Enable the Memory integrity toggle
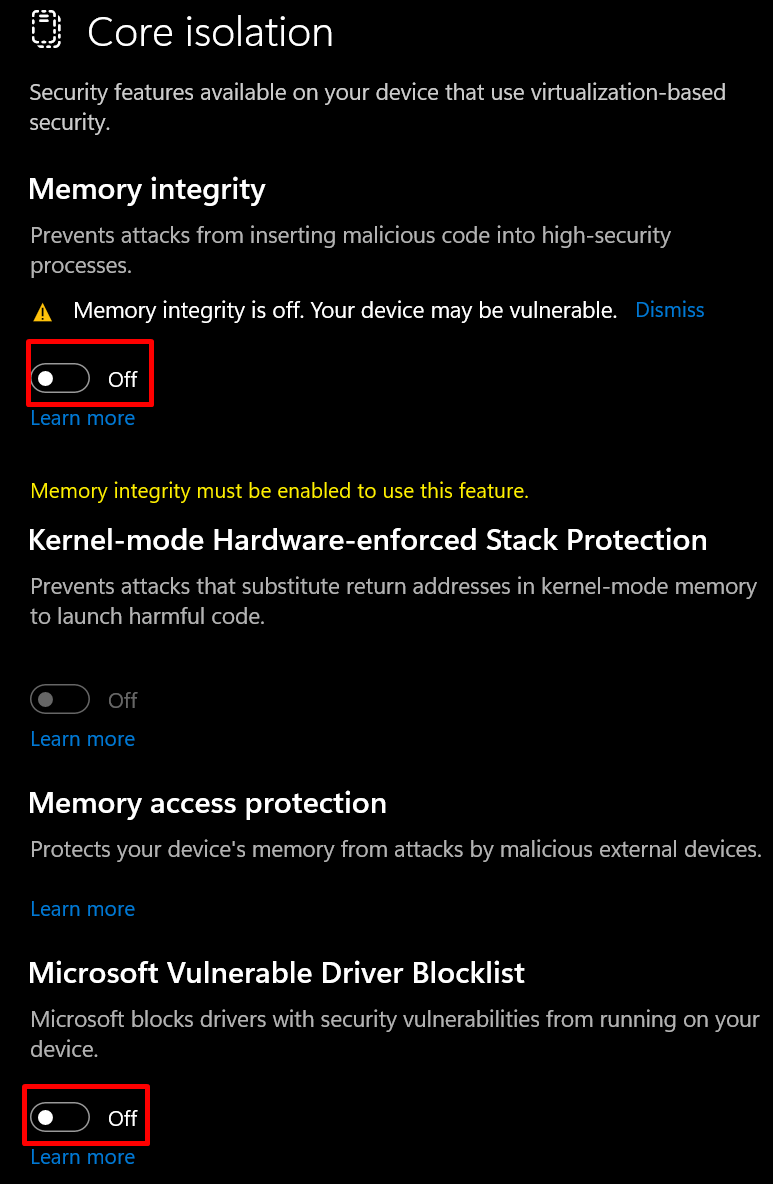773x1184 pixels. (60, 379)
